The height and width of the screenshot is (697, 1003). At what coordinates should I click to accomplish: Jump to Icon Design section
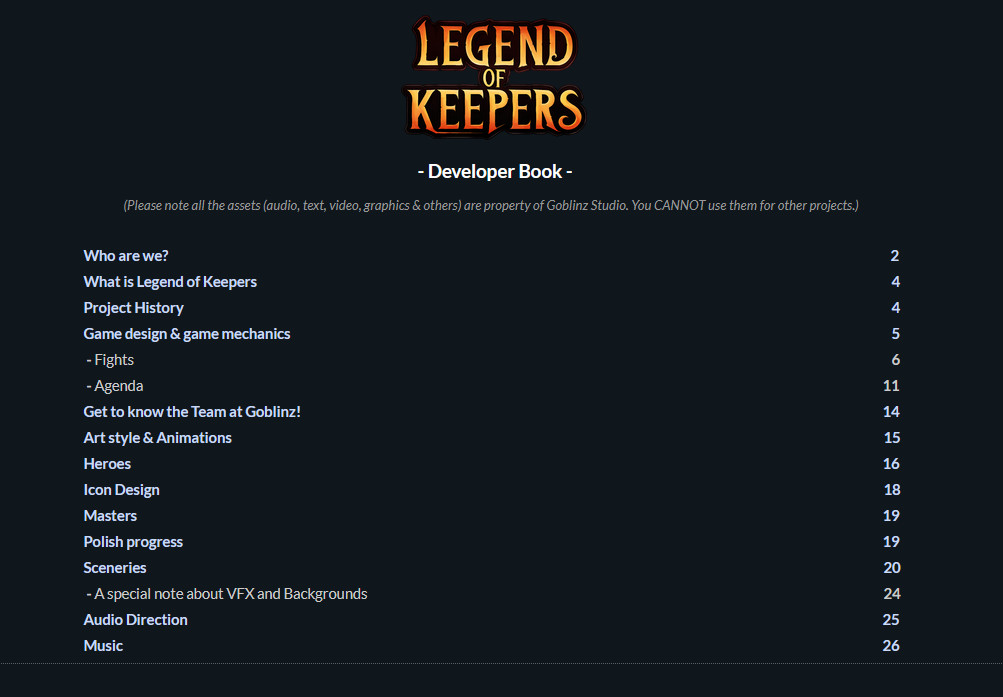click(x=122, y=490)
